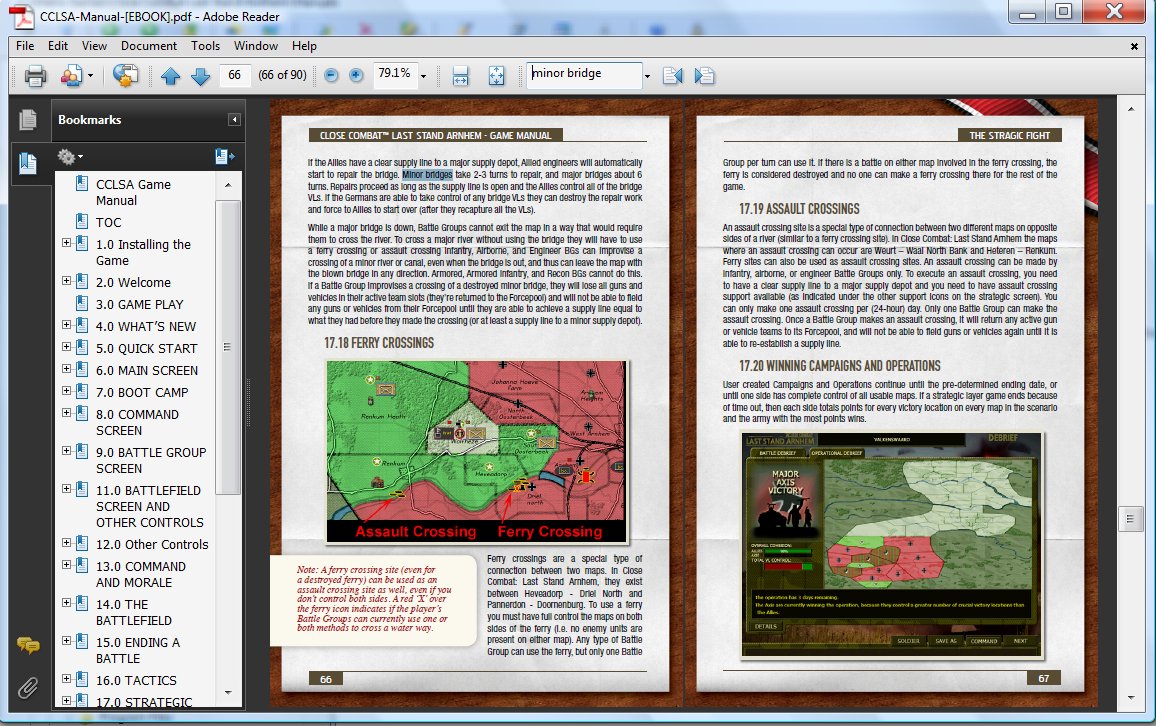The image size is (1156, 726).
Task: Select the TOC bookmark
Action: pyautogui.click(x=108, y=223)
